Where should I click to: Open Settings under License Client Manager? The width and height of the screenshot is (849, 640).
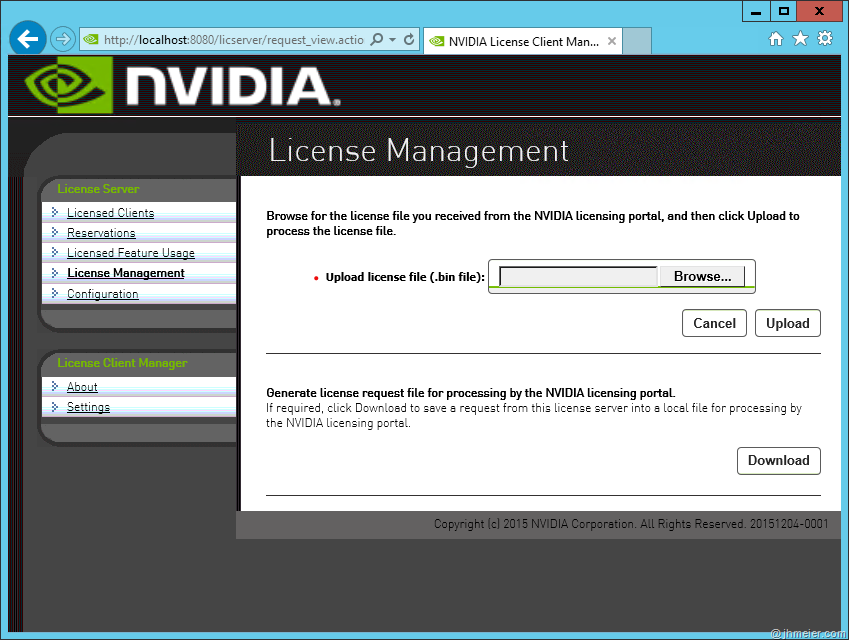tap(88, 407)
